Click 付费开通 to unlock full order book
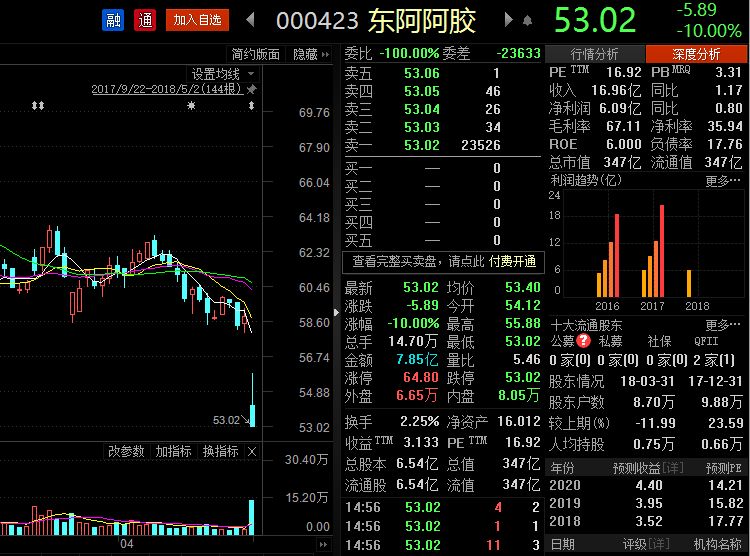The width and height of the screenshot is (750, 556). point(512,261)
